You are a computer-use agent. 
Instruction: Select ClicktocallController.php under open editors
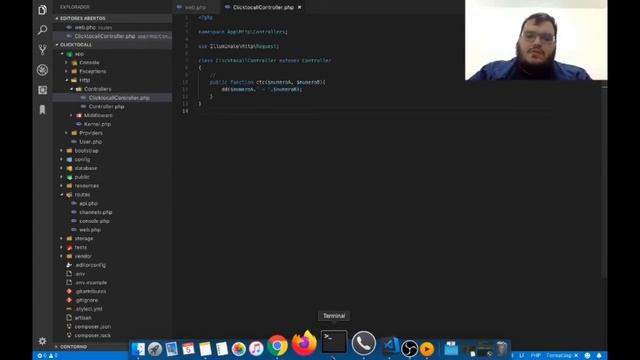[104, 36]
